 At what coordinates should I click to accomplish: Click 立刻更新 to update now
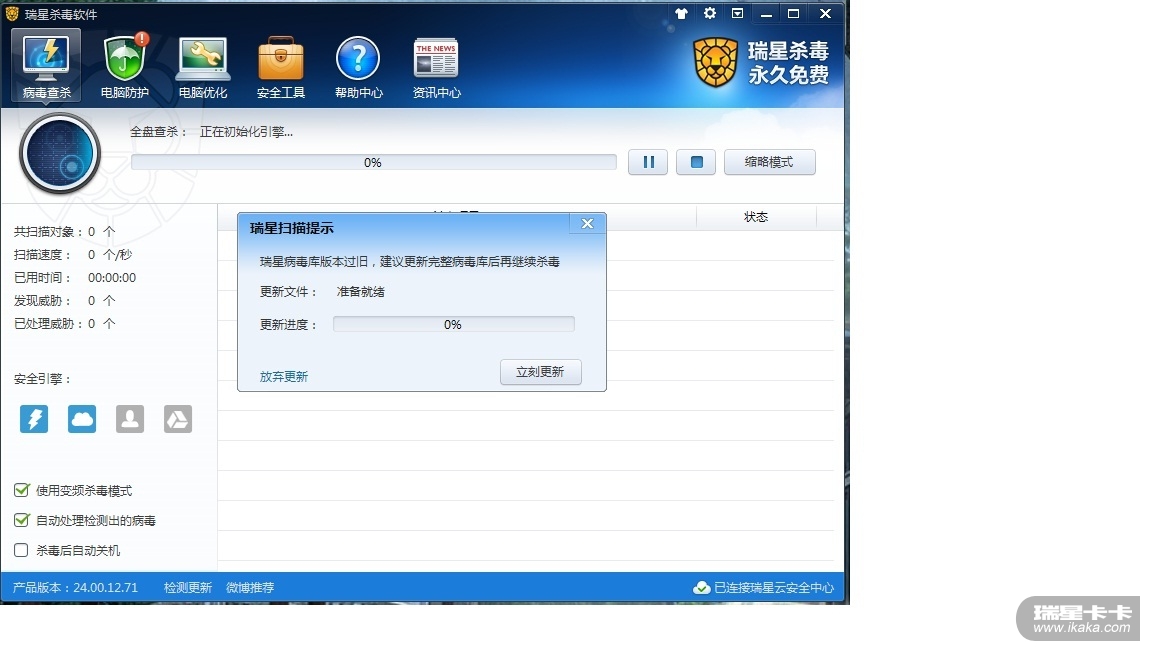(x=541, y=372)
